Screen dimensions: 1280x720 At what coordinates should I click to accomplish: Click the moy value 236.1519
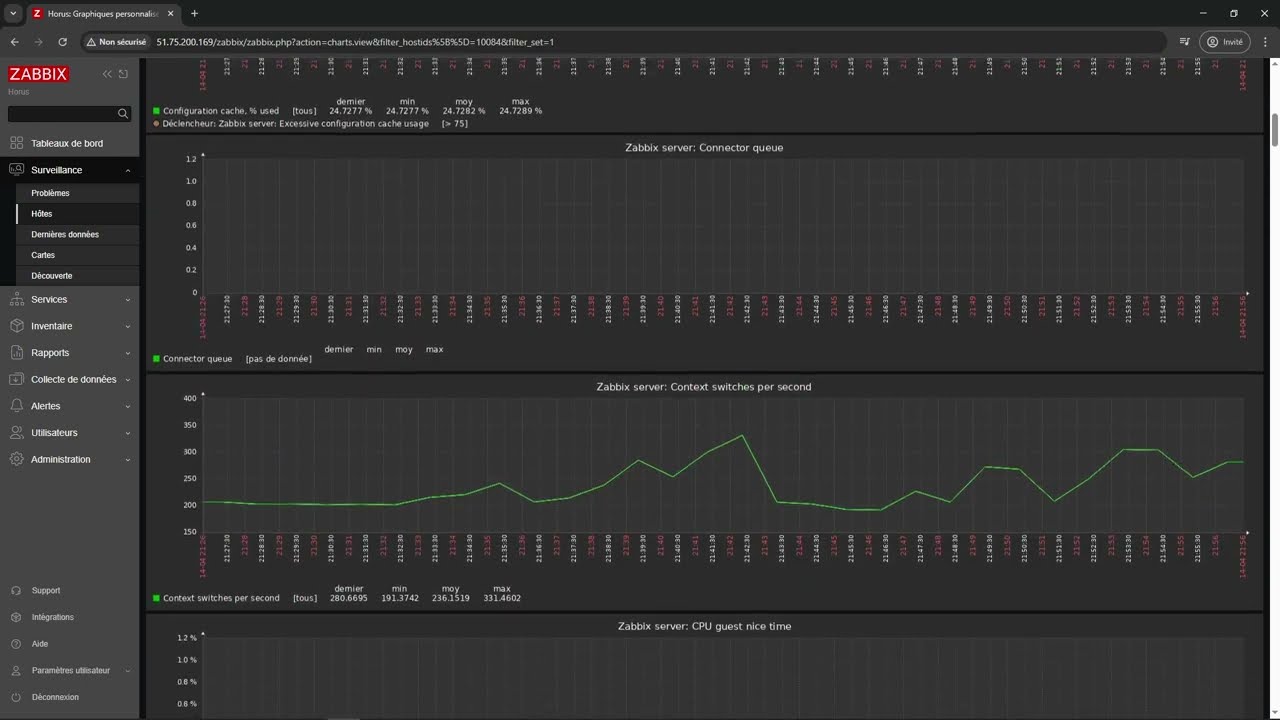451,598
